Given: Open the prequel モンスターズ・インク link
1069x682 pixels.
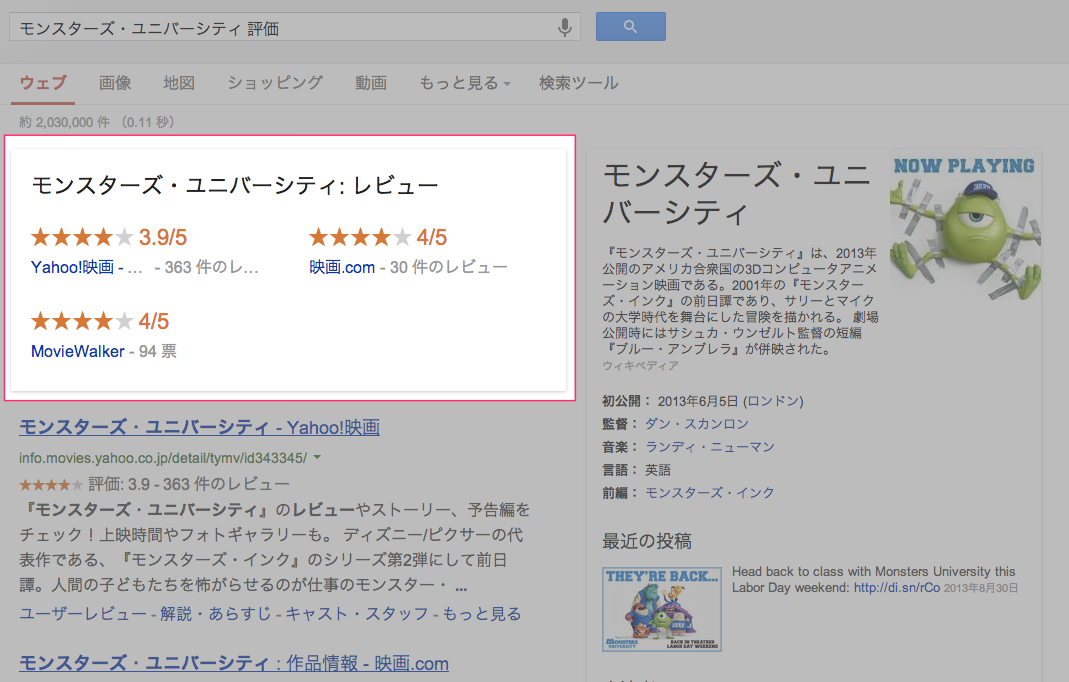Looking at the screenshot, I should [710, 493].
